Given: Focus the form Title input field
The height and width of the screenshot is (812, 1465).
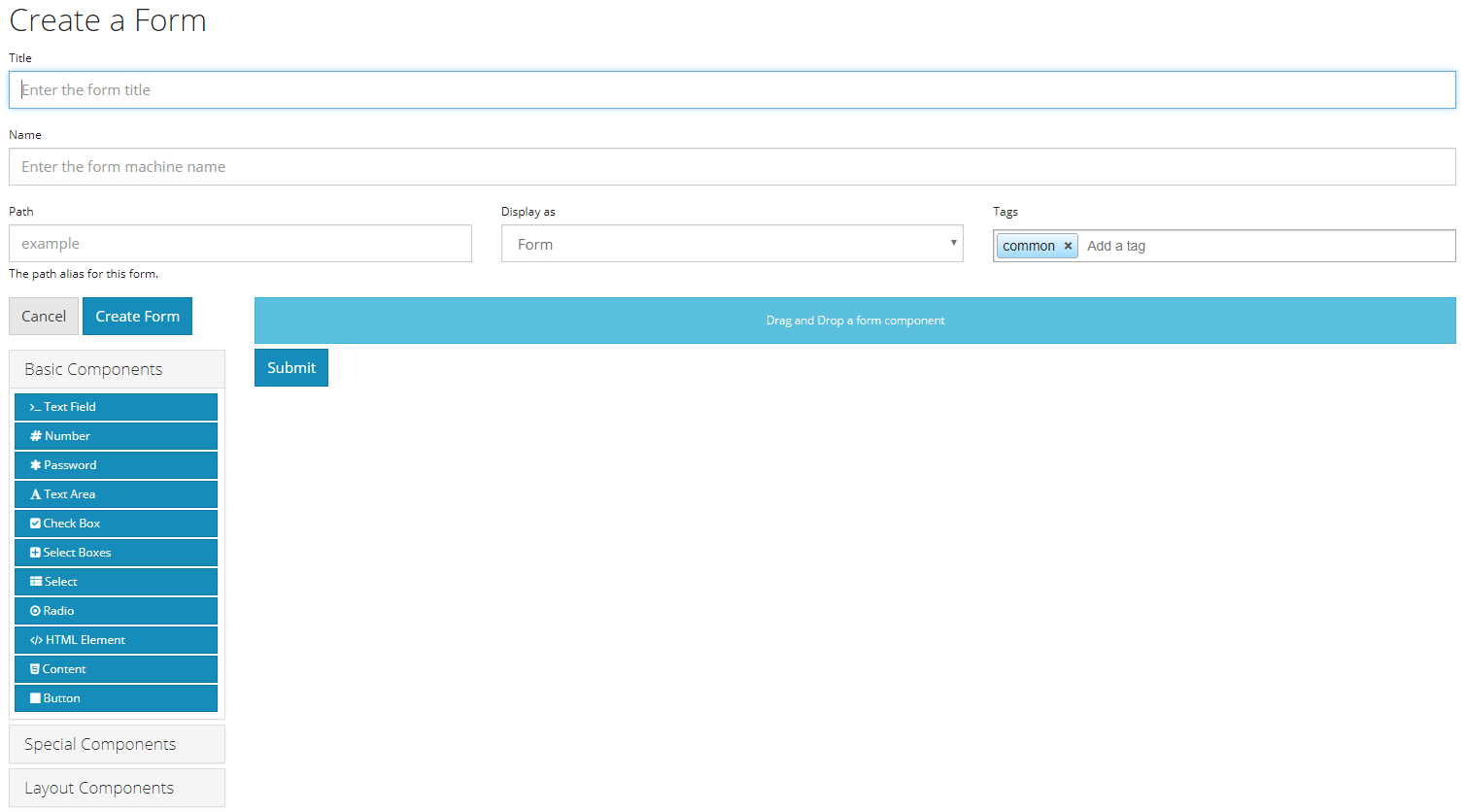Looking at the screenshot, I should [732, 89].
